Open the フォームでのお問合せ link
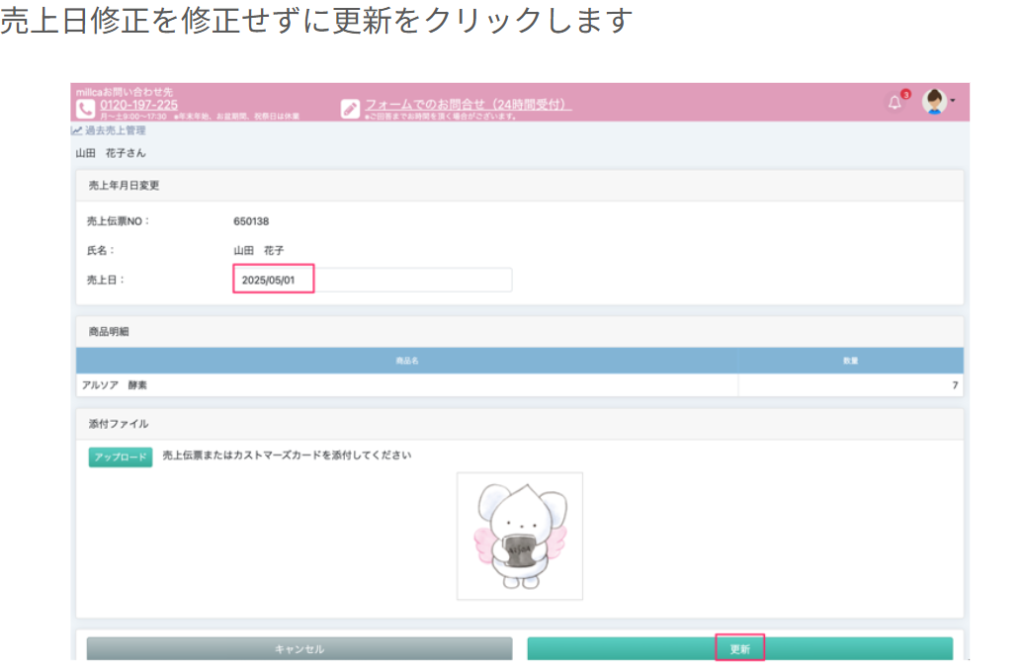This screenshot has height=669, width=1024. coord(467,104)
